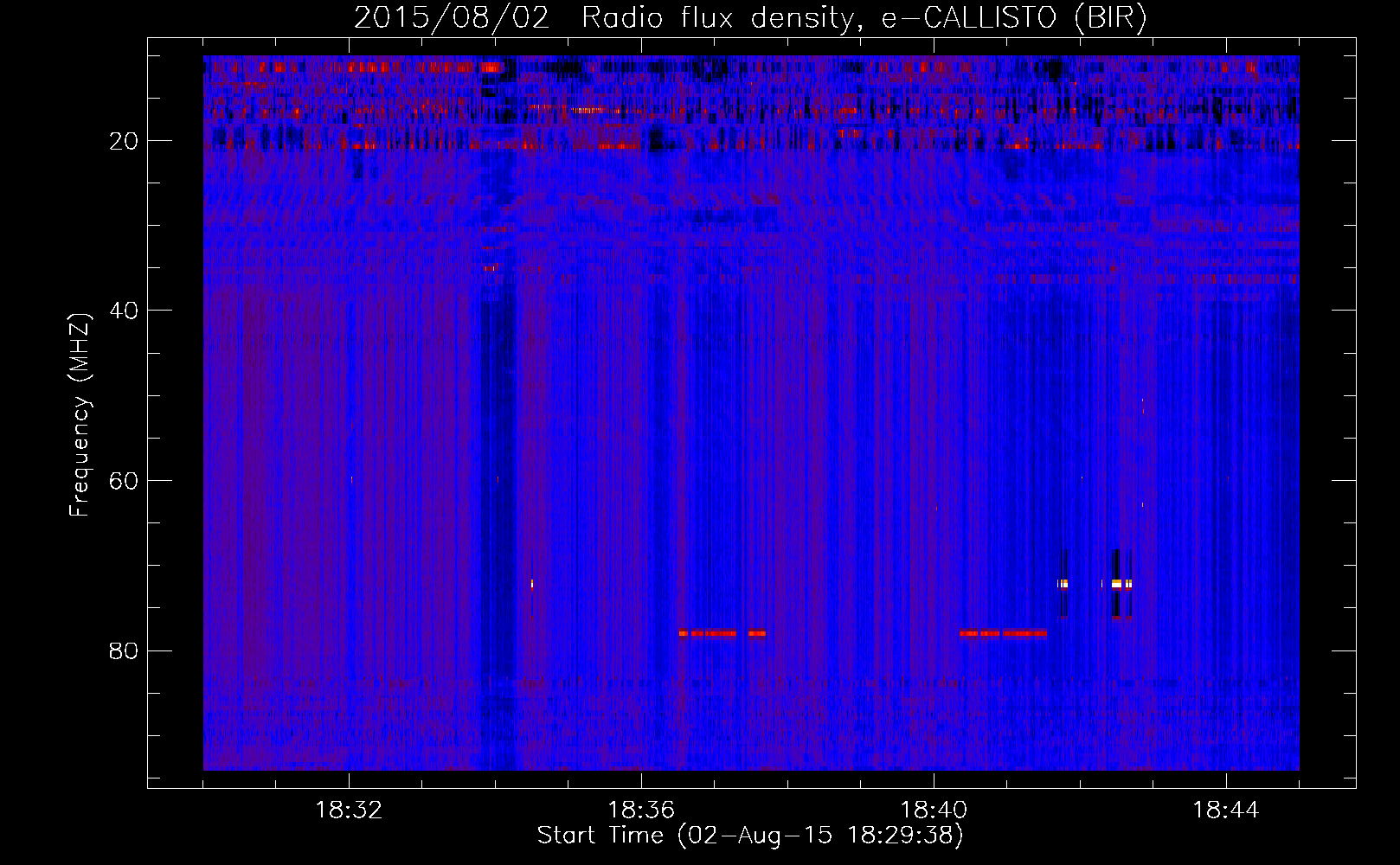Choose the 18:44 time tick label
Viewport: 1400px width, 865px height.
click(1226, 811)
